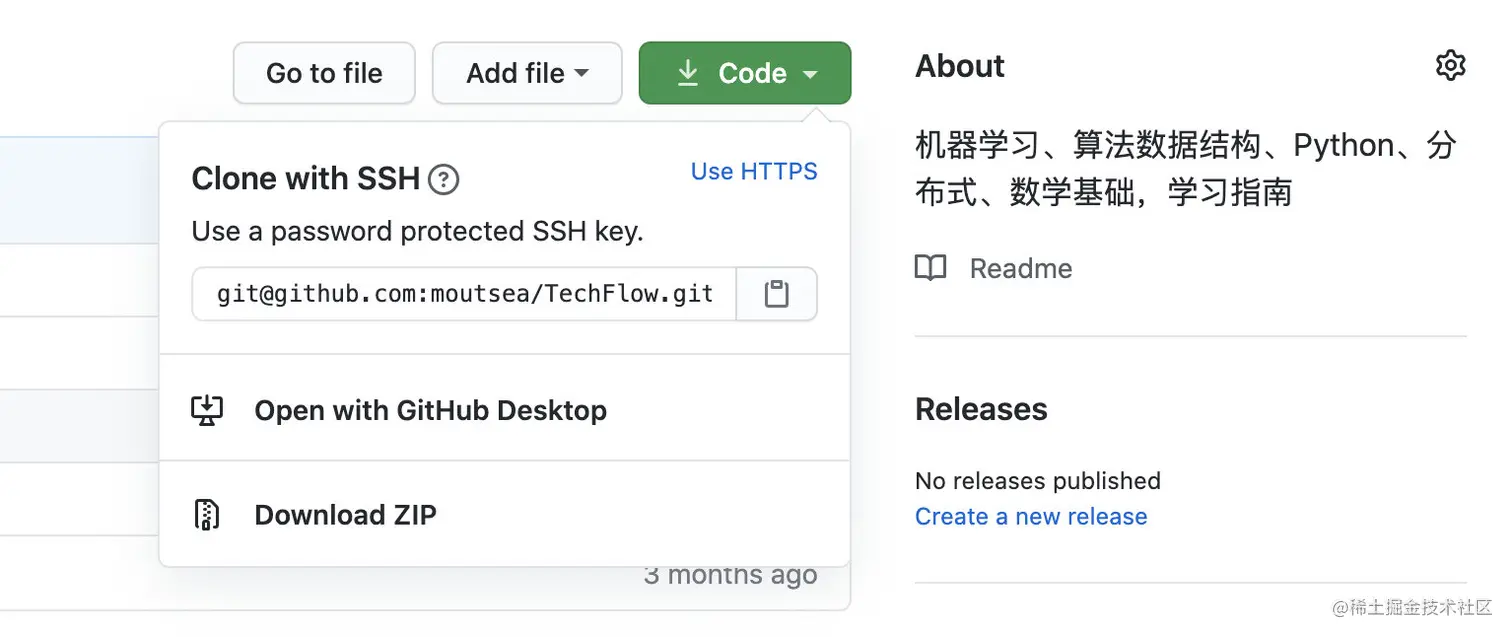The height and width of the screenshot is (637, 1512).
Task: Click Create a new release
Action: pyautogui.click(x=1031, y=517)
